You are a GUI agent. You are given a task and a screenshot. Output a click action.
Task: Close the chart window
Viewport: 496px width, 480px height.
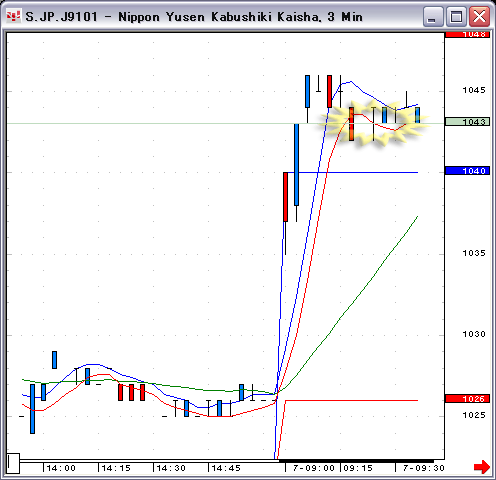tap(479, 16)
